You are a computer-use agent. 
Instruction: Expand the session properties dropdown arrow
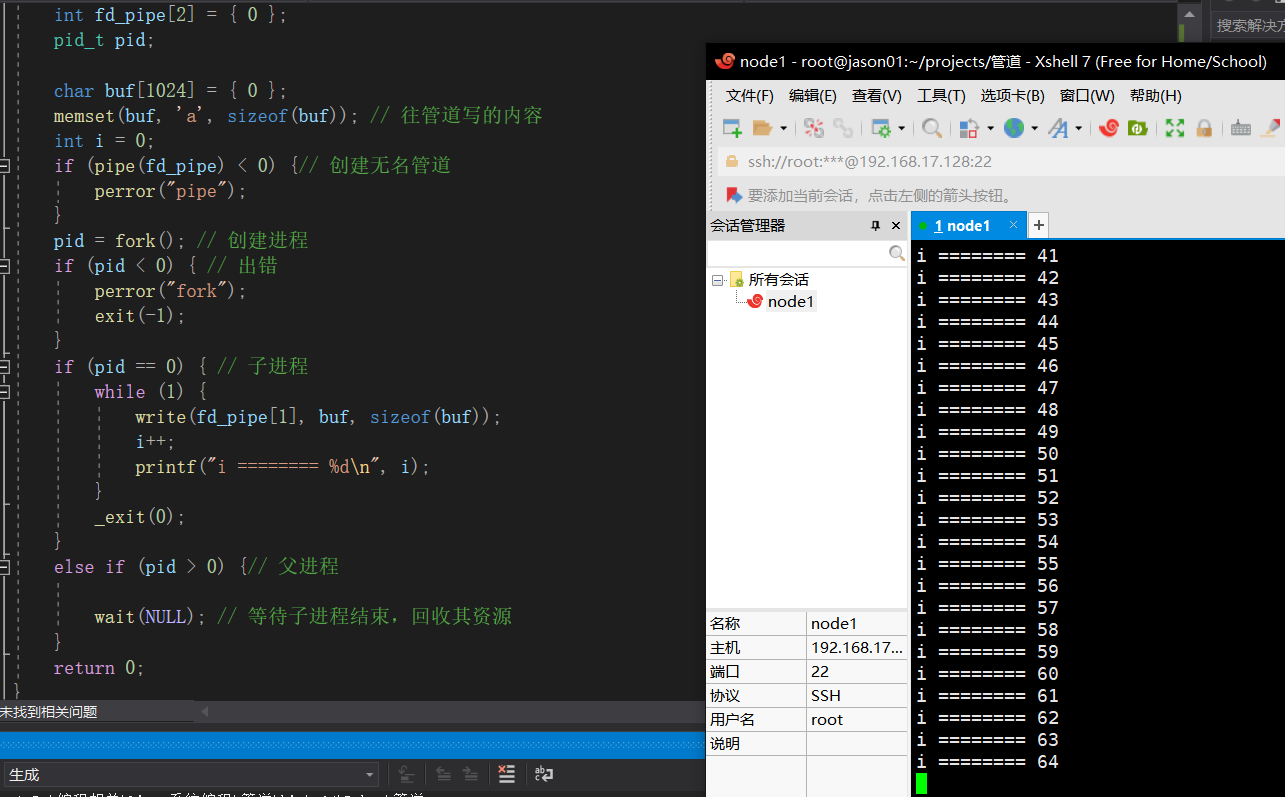click(x=901, y=128)
